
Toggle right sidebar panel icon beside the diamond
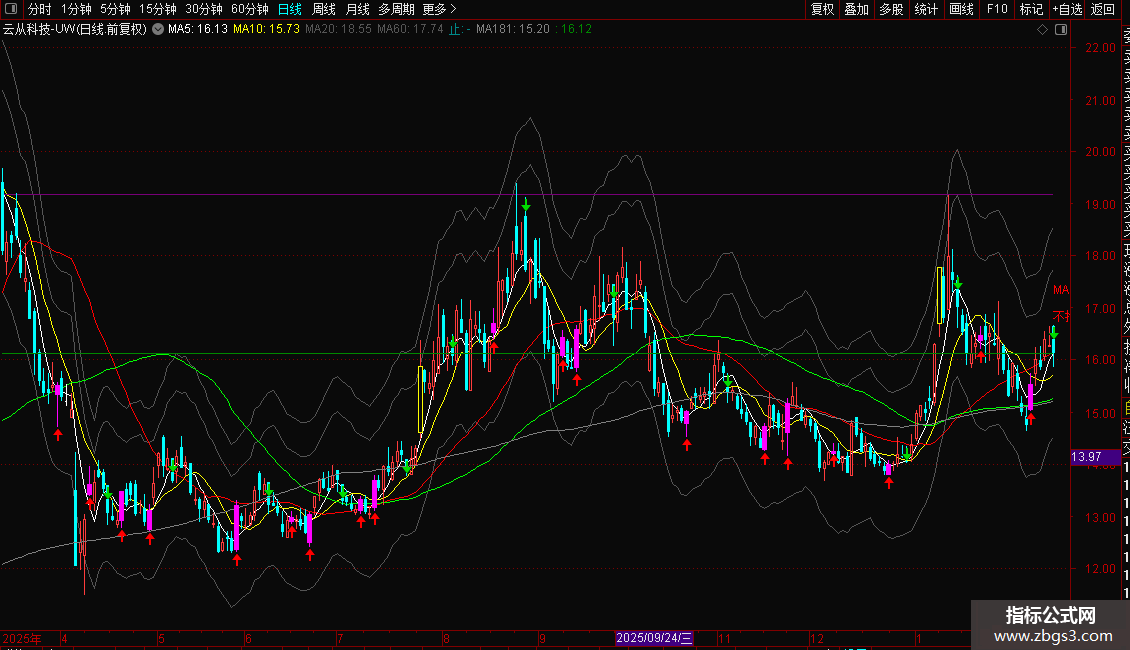(x=1059, y=30)
